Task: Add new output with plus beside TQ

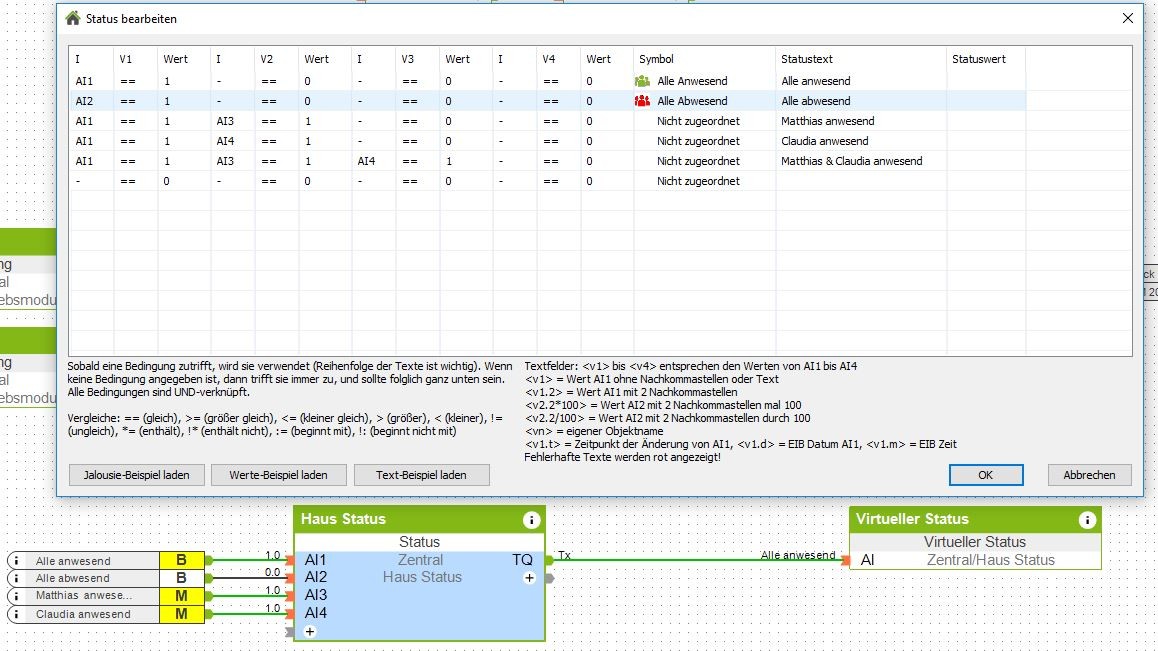Action: 530,578
